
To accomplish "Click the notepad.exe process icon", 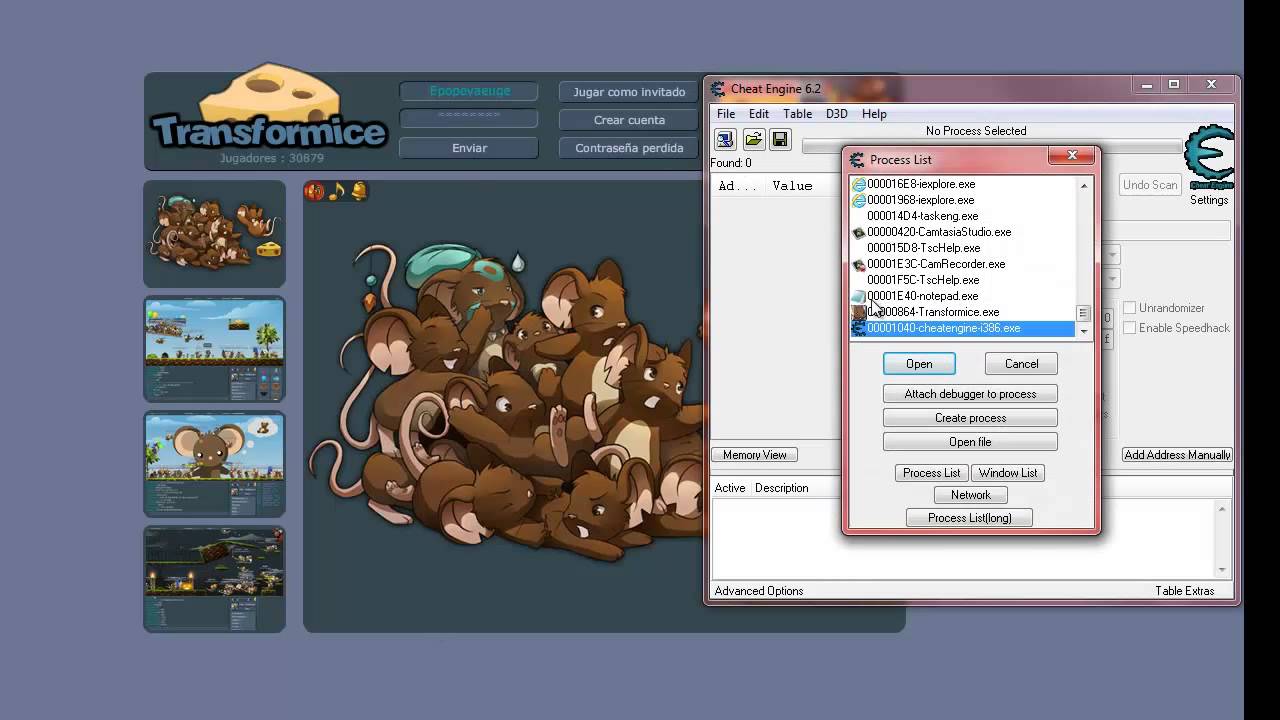I will click(x=858, y=296).
